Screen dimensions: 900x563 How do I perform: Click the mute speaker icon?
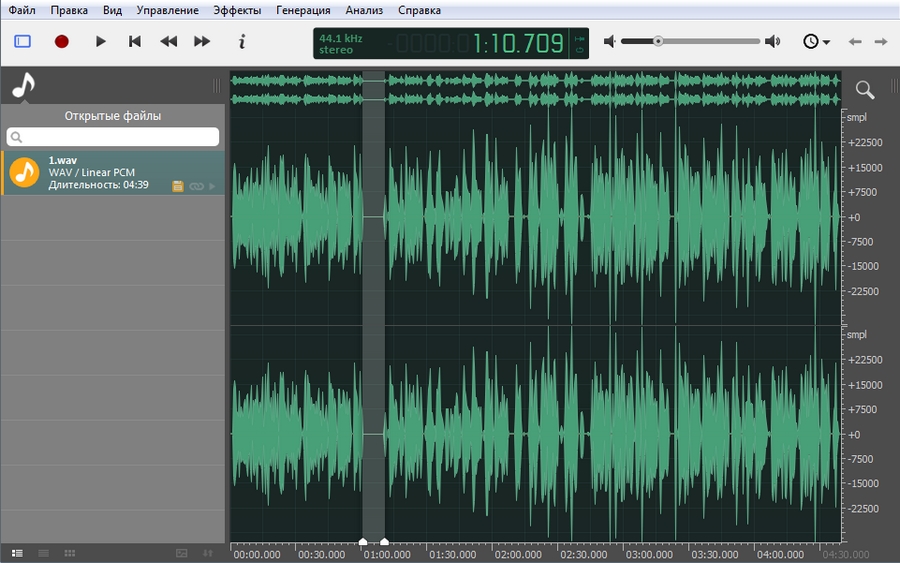(610, 41)
